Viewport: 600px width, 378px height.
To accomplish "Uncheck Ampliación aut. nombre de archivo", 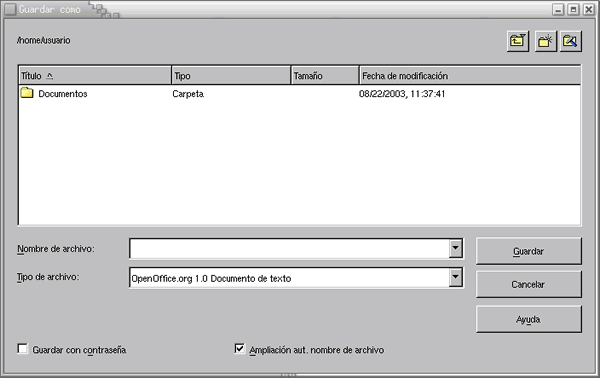I will pos(240,349).
